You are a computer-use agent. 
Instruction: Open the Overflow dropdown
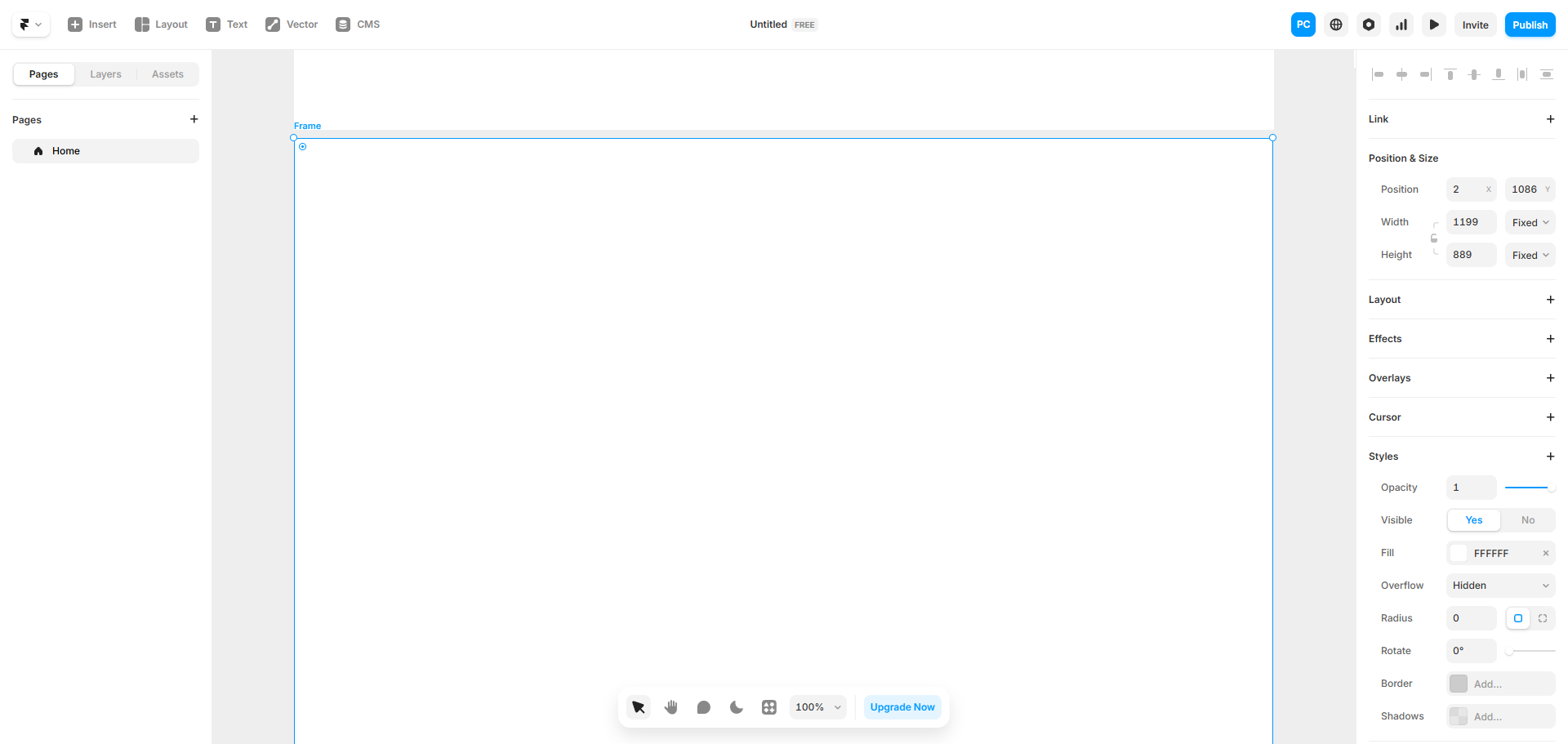pyautogui.click(x=1499, y=586)
